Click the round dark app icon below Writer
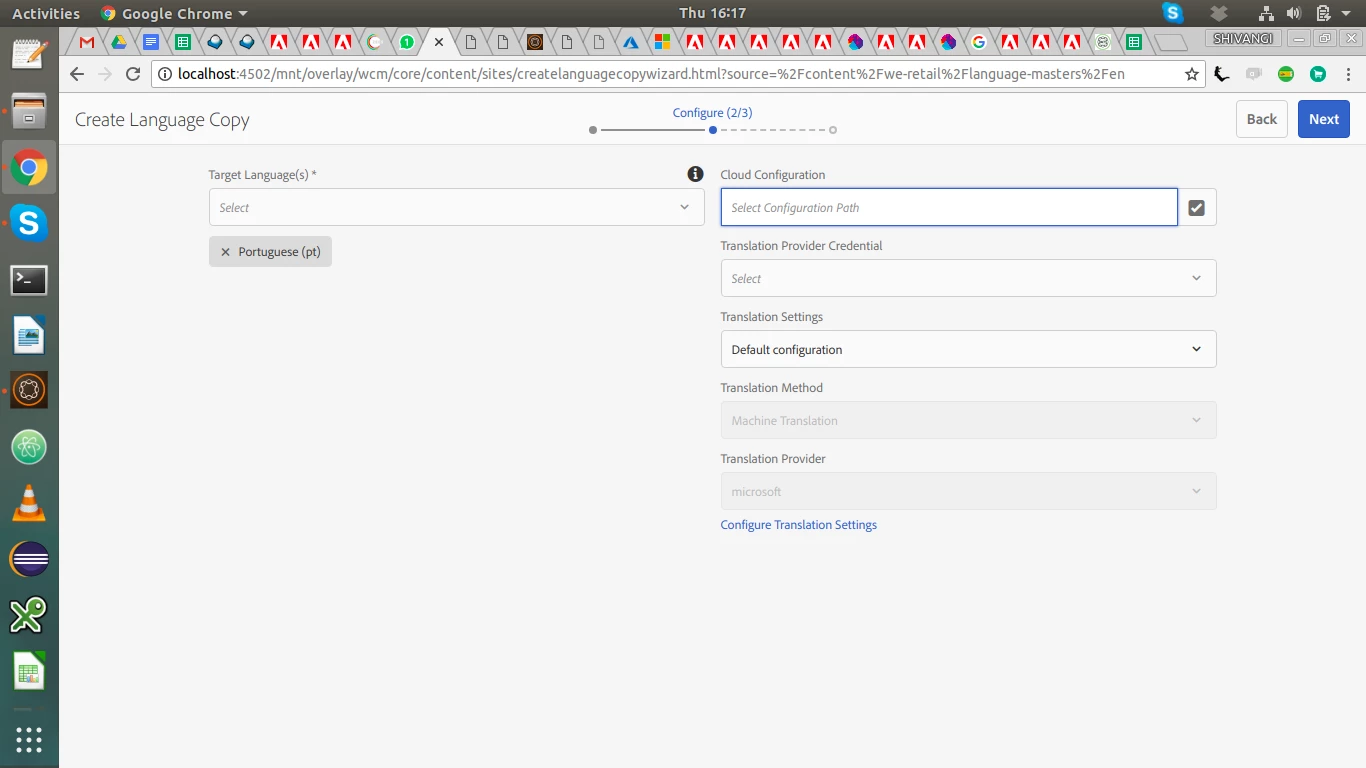The width and height of the screenshot is (1366, 768). [29, 391]
